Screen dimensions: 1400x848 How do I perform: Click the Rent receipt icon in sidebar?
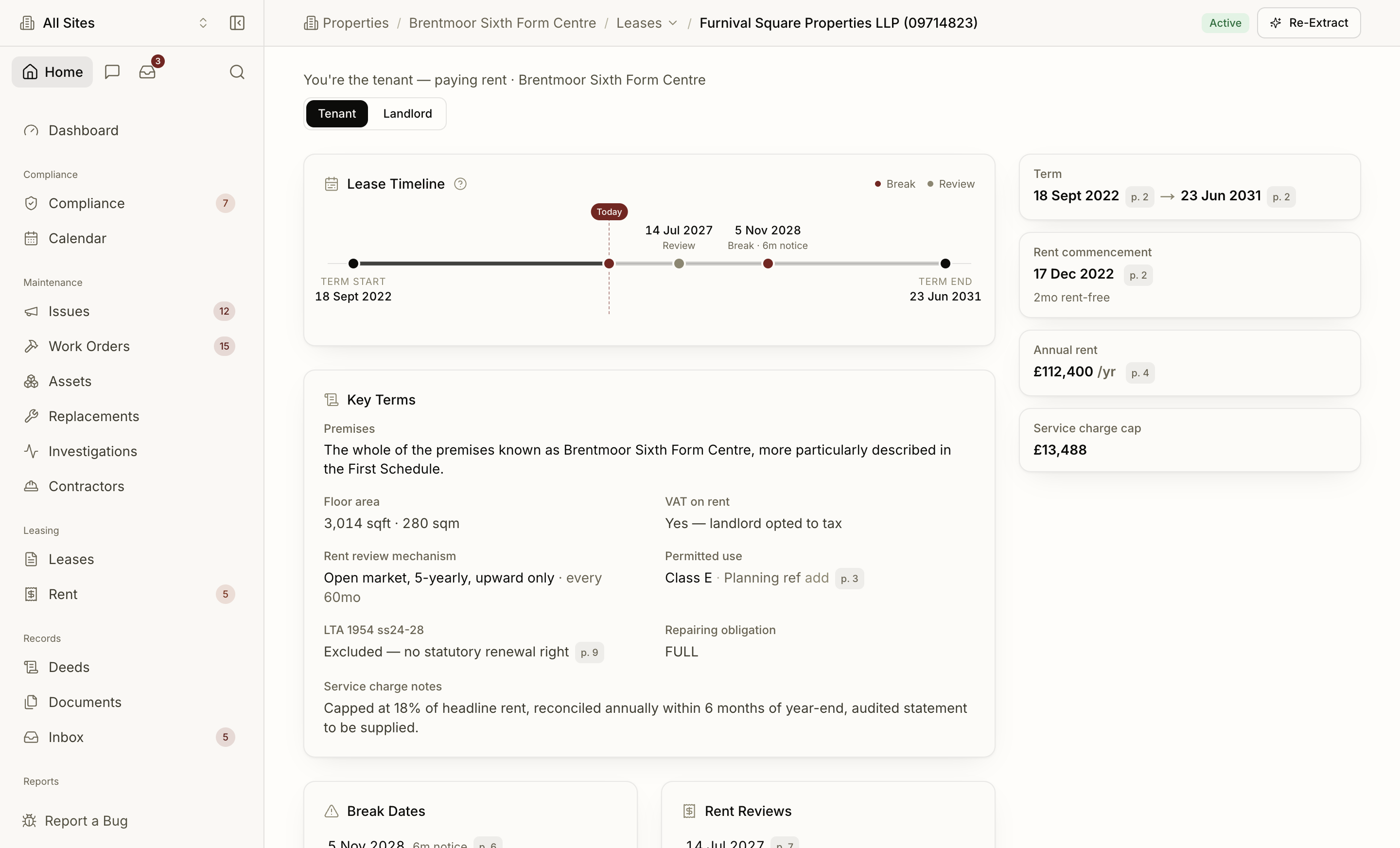31,594
